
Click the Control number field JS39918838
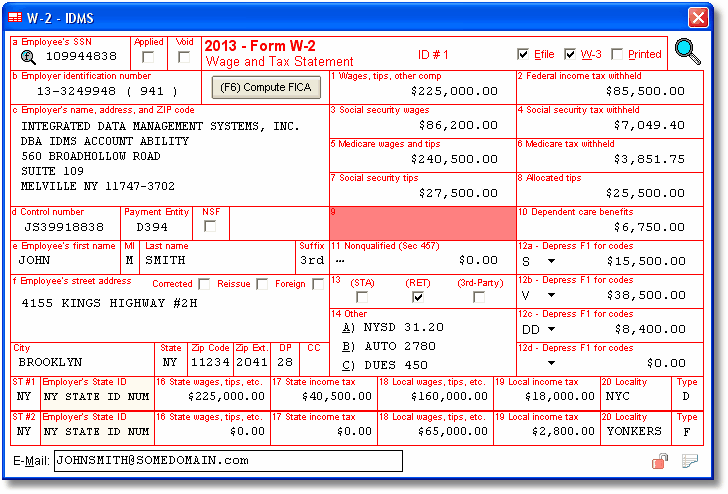64,227
